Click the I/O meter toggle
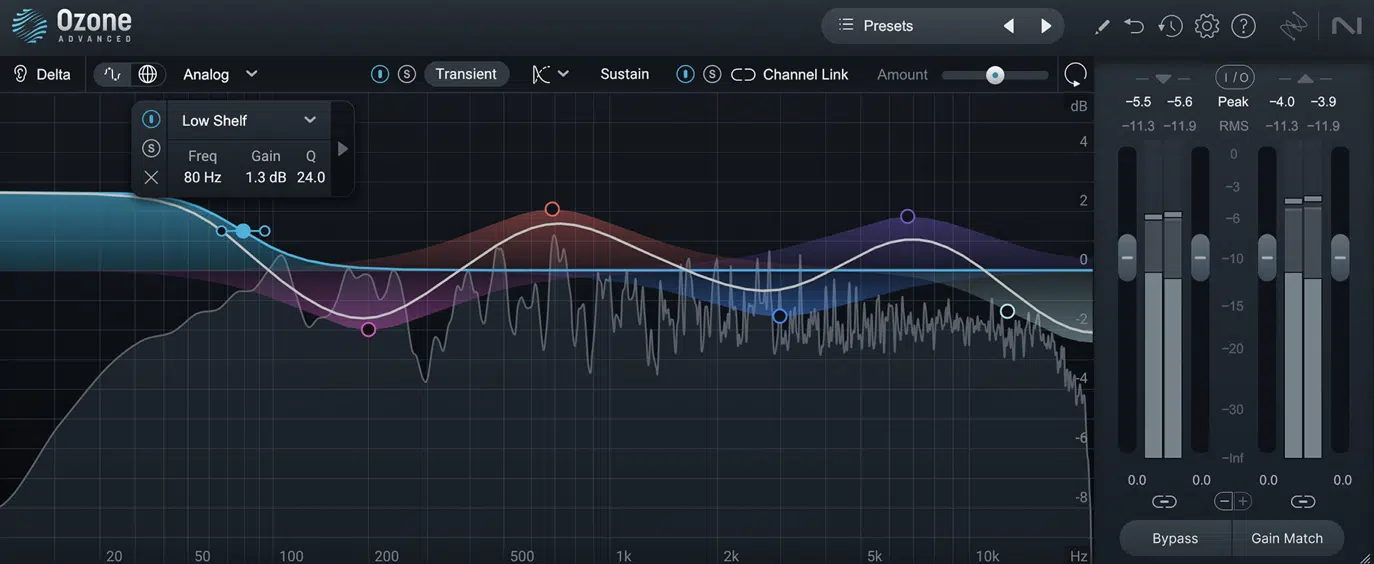 point(1235,77)
